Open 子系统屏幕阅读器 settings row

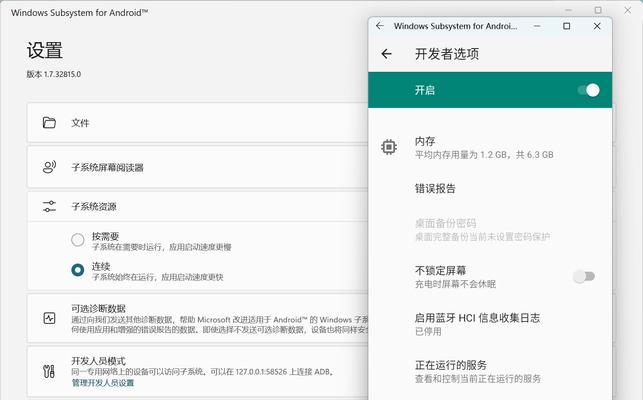198,167
